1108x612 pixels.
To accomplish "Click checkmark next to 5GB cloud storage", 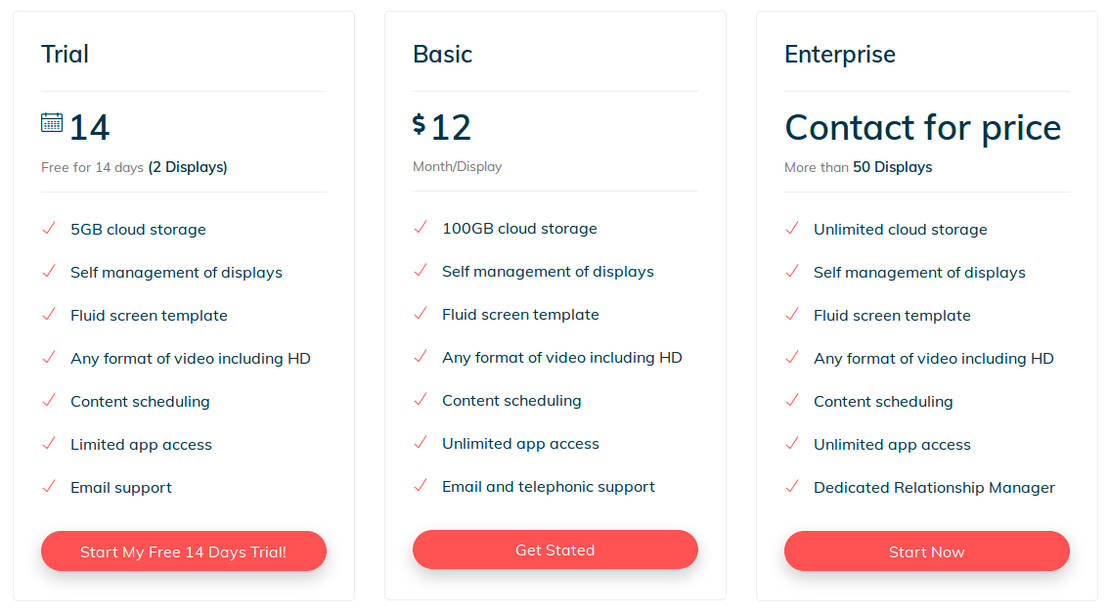I will [48, 229].
